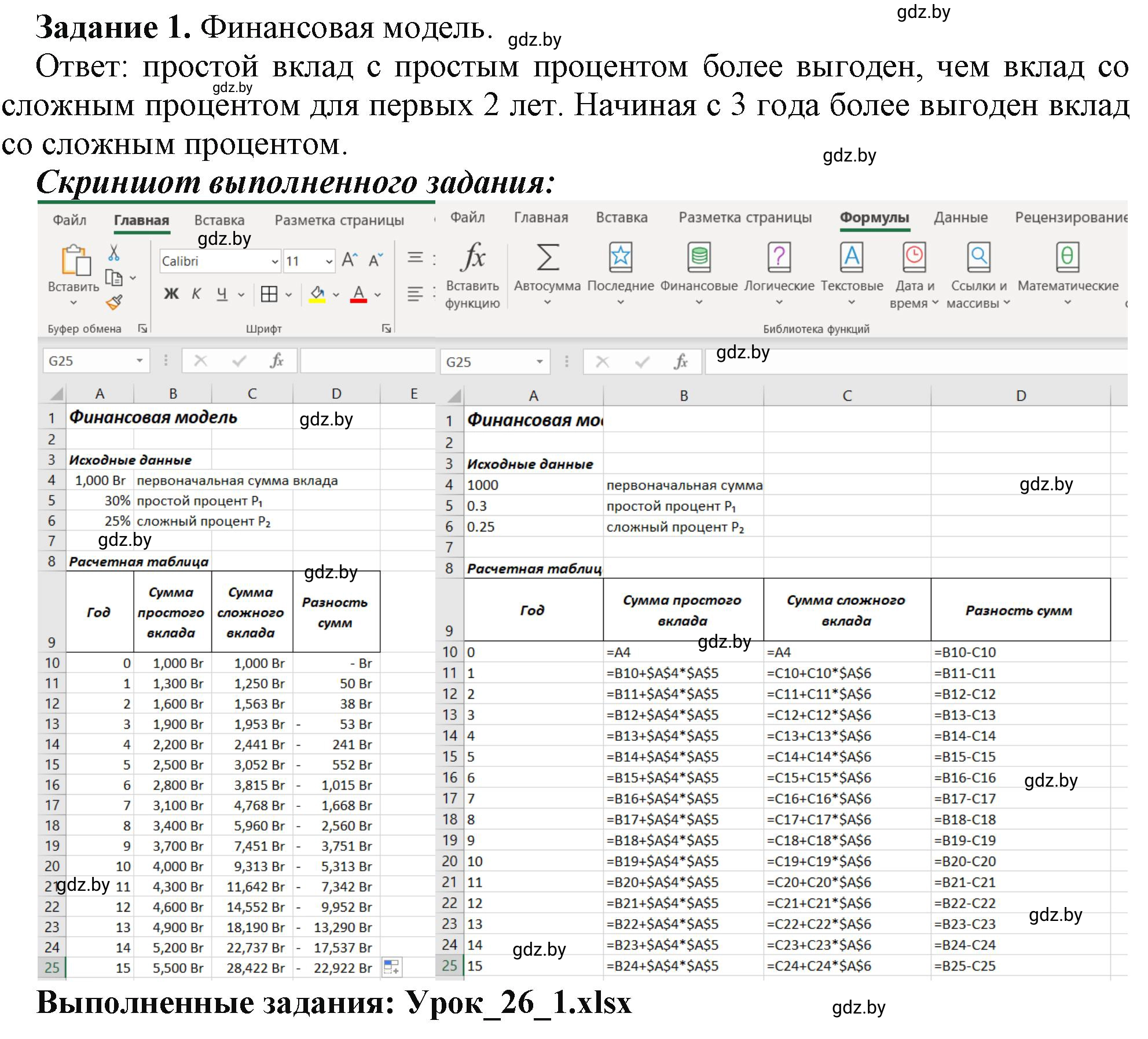Open name box dropdown in right window
The height and width of the screenshot is (1039, 1148).
(540, 362)
